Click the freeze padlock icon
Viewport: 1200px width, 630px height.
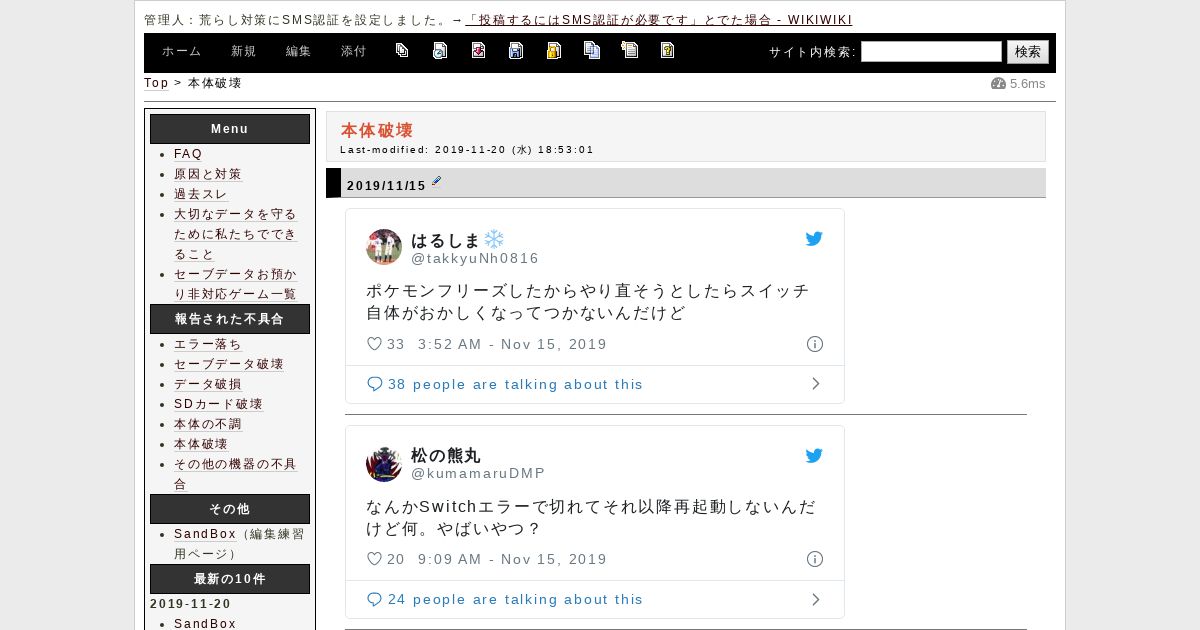pyautogui.click(x=554, y=50)
